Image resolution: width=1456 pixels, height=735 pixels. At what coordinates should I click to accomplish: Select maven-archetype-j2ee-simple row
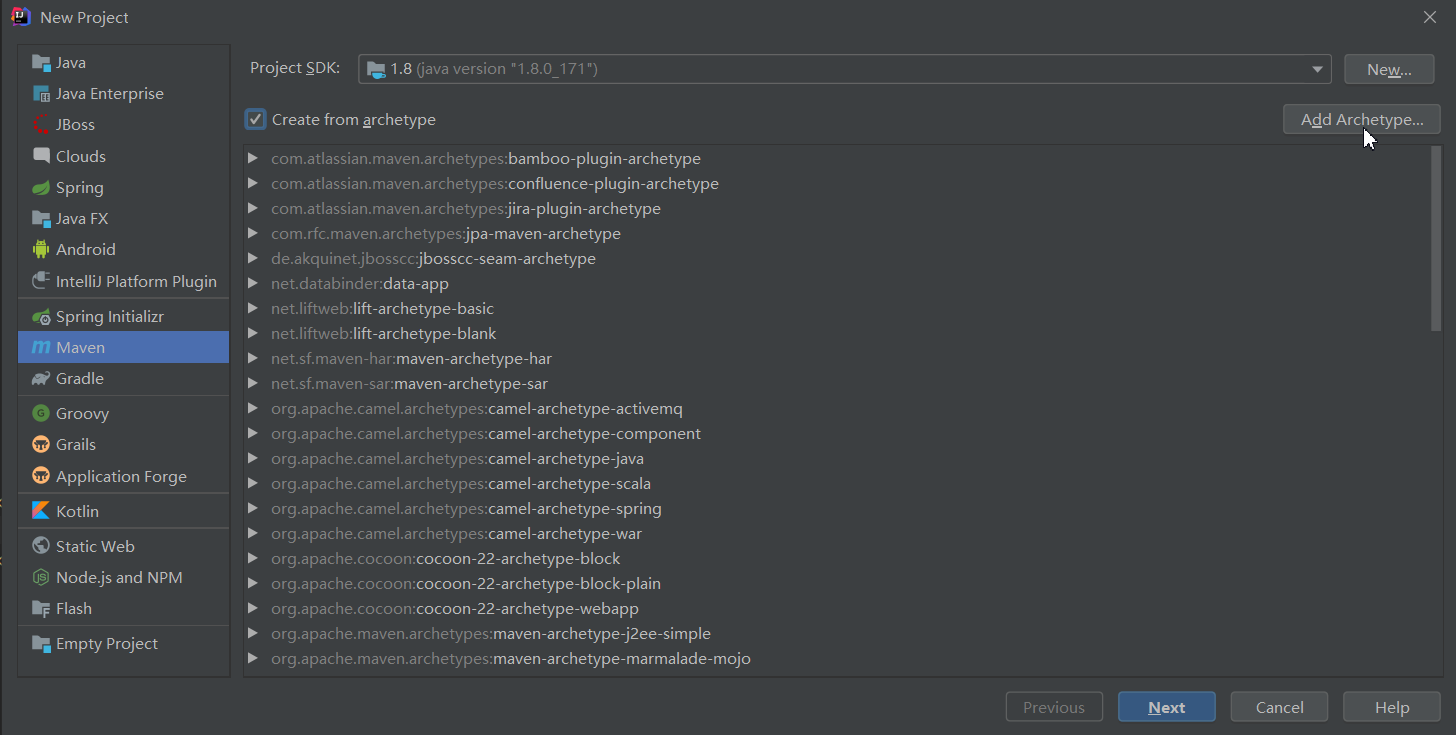837,633
